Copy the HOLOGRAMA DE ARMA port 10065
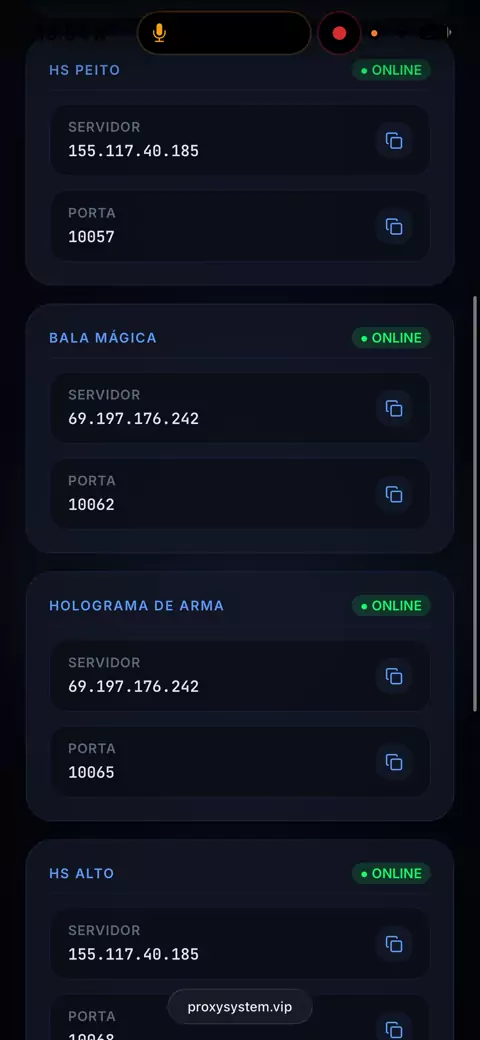 click(394, 762)
